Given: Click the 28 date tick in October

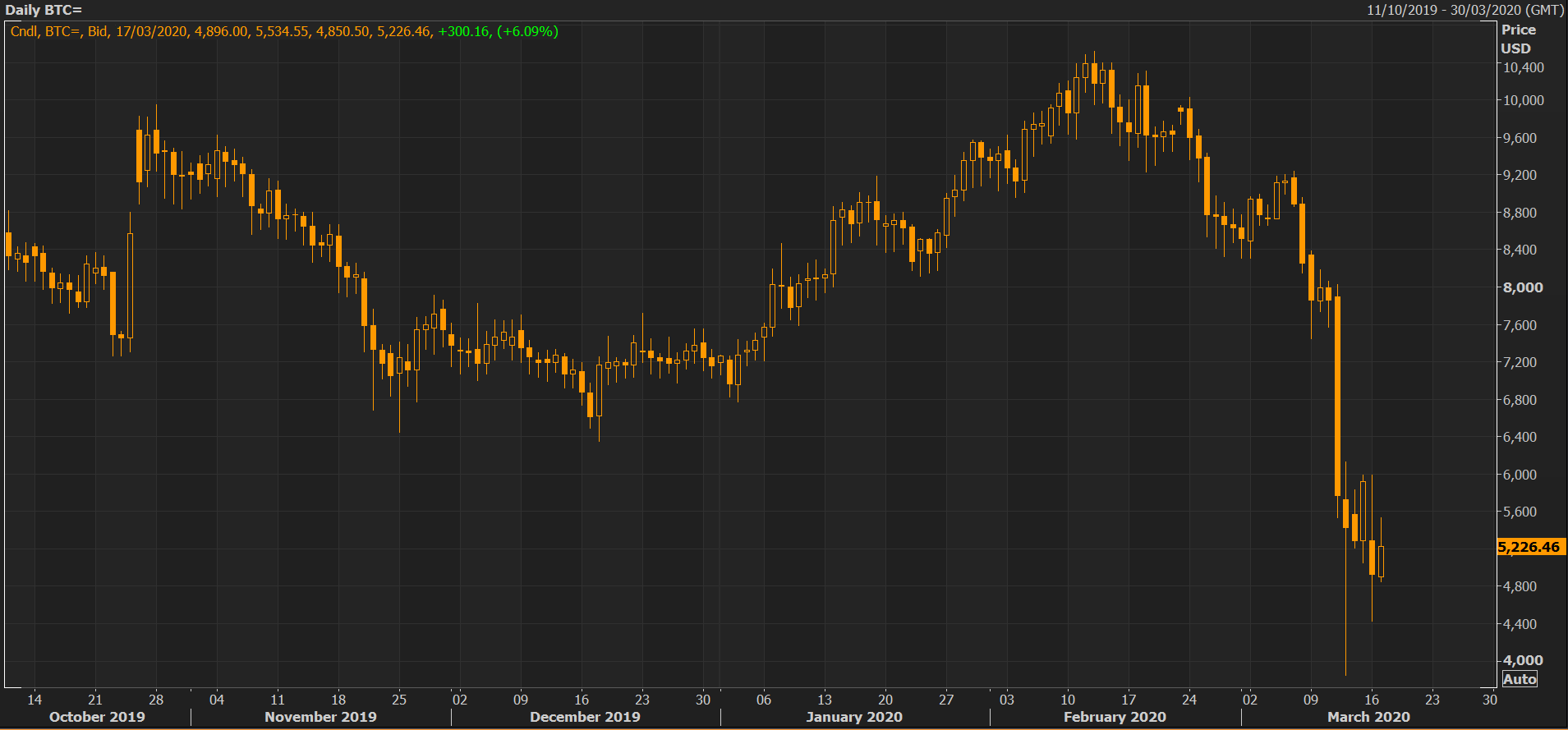Looking at the screenshot, I should (x=156, y=700).
